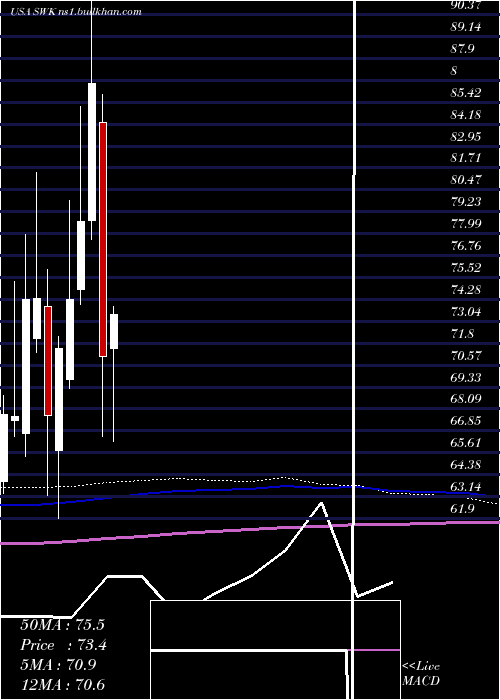Click the '12MA : 70.6' legend text

tap(62, 684)
